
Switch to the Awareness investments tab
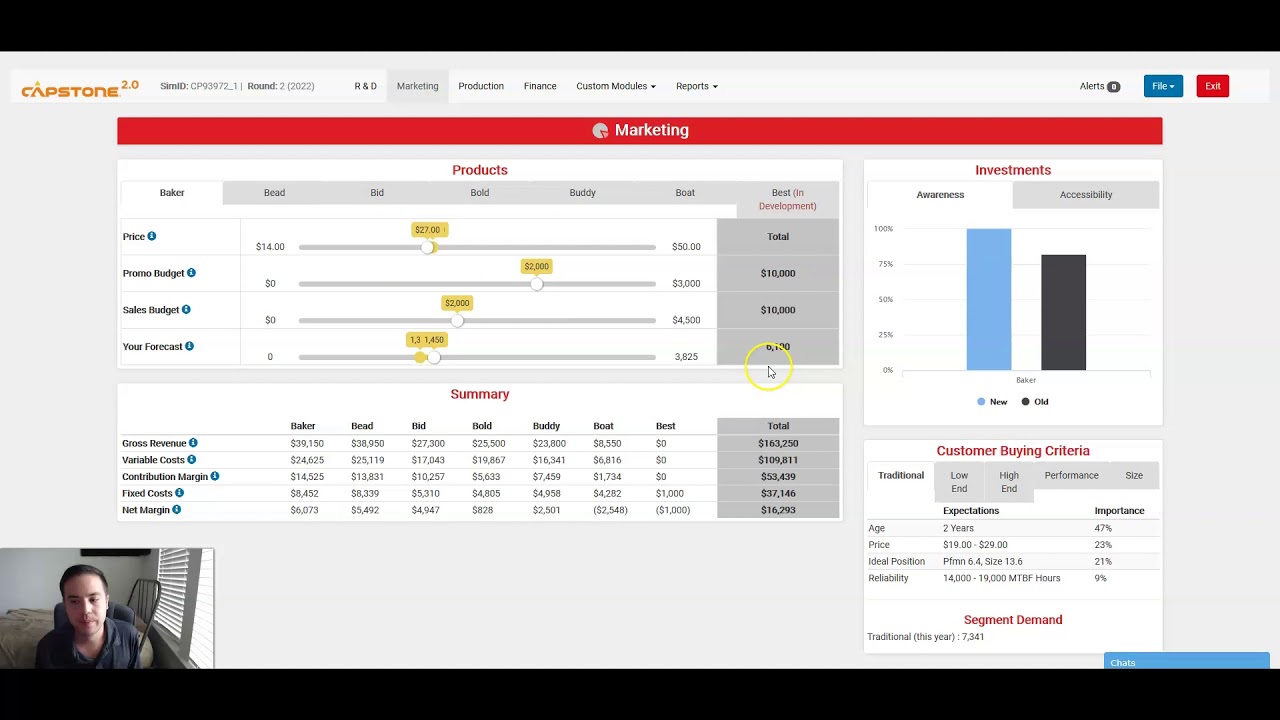940,195
